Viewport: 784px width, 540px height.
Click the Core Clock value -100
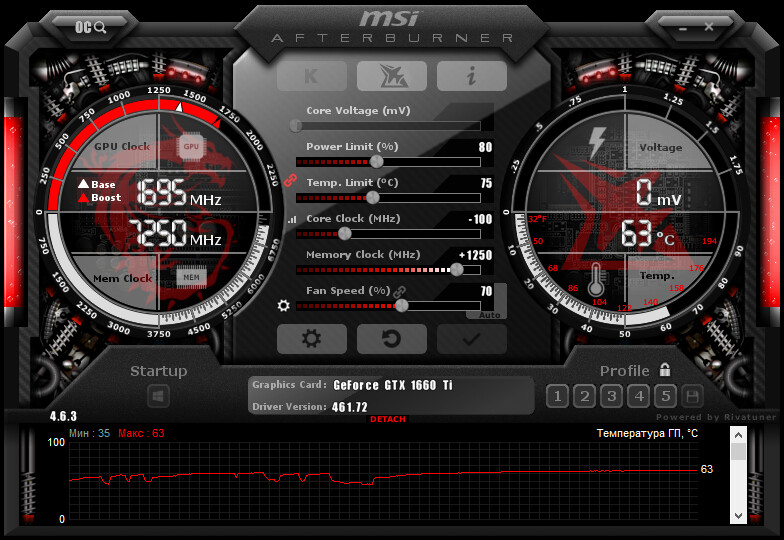pos(480,219)
